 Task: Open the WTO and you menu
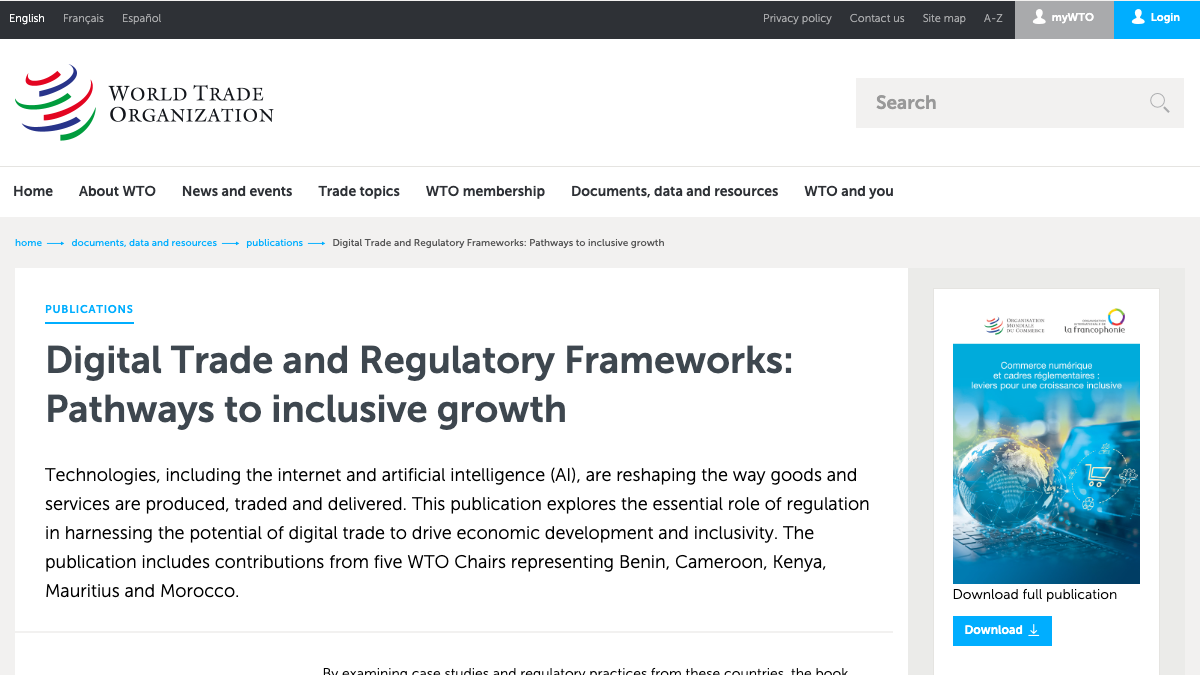pos(849,191)
